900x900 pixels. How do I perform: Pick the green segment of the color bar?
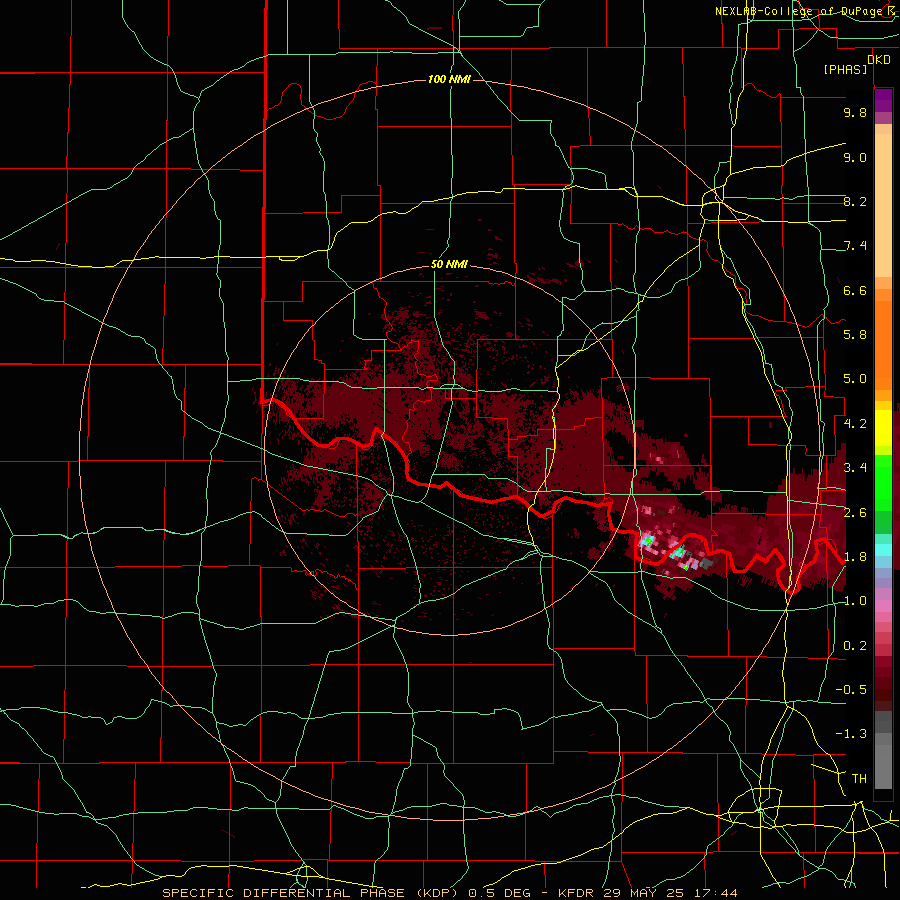[883, 482]
